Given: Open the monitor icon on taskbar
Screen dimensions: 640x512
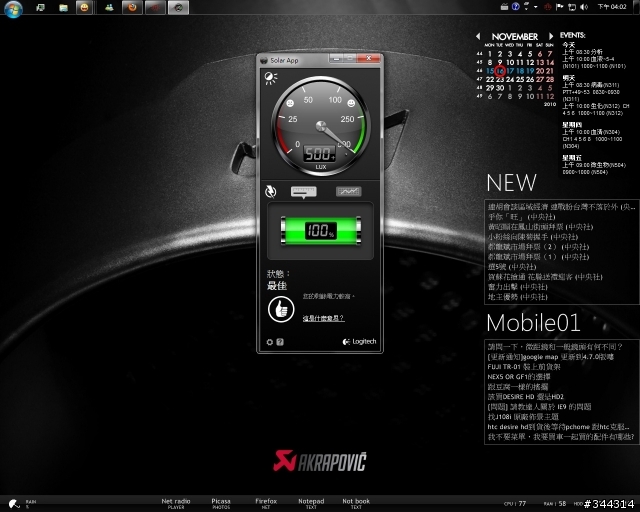Looking at the screenshot, I should click(x=40, y=7).
